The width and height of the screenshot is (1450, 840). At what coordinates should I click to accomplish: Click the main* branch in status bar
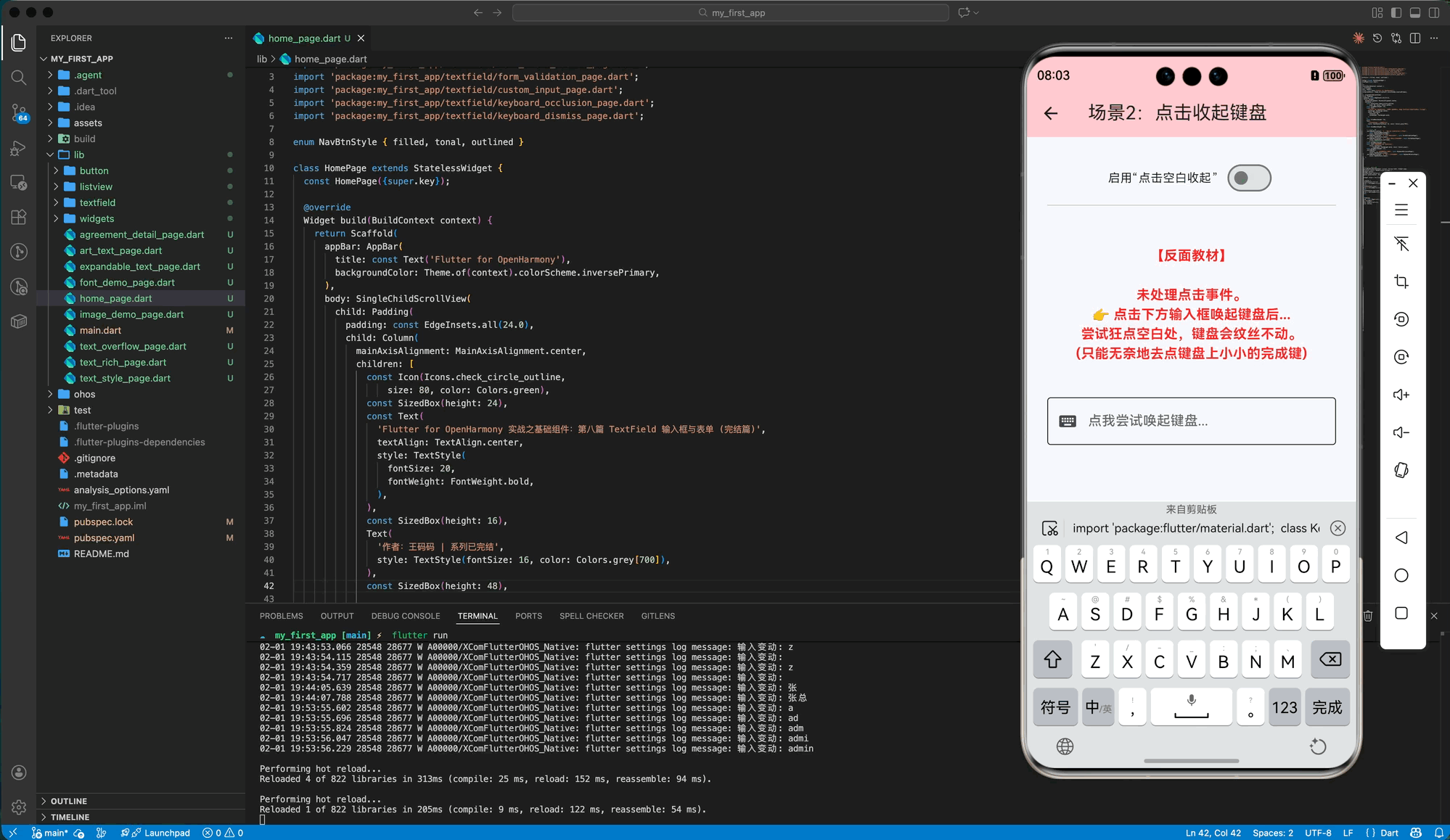coord(51,833)
